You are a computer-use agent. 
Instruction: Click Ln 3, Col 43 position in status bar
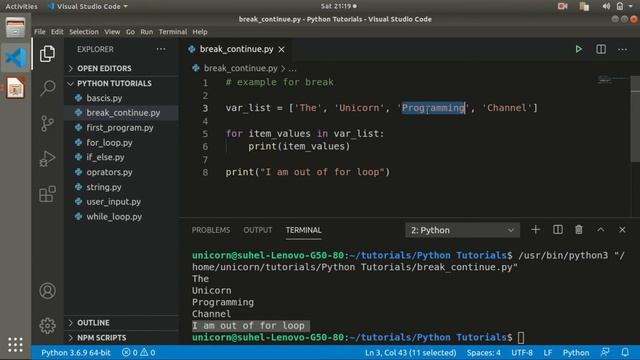point(410,352)
